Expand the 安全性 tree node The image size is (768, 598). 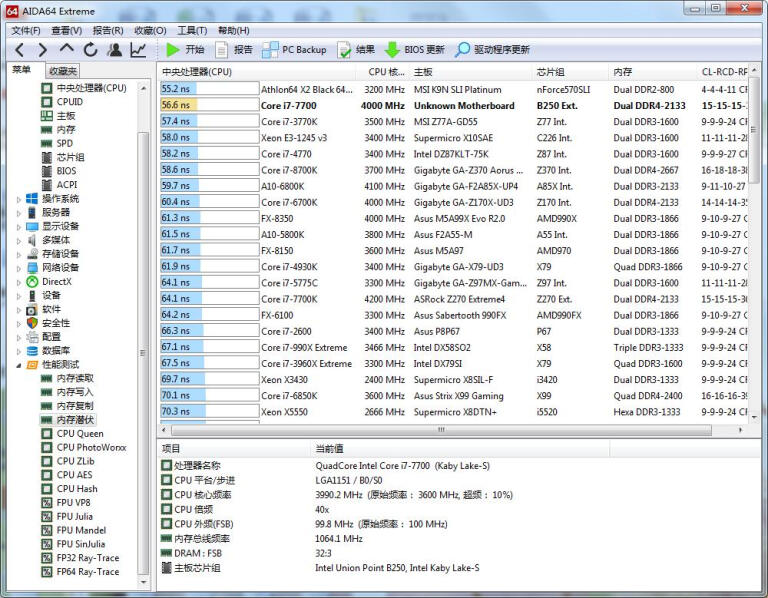[x=19, y=324]
